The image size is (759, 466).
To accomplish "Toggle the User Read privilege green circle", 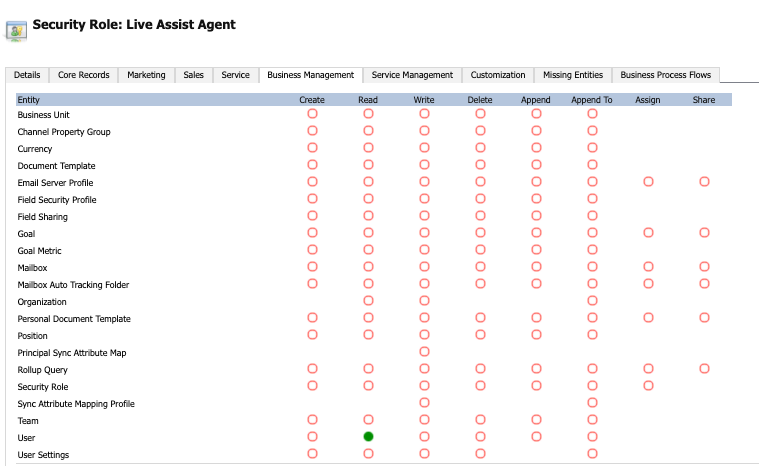I will point(368,436).
